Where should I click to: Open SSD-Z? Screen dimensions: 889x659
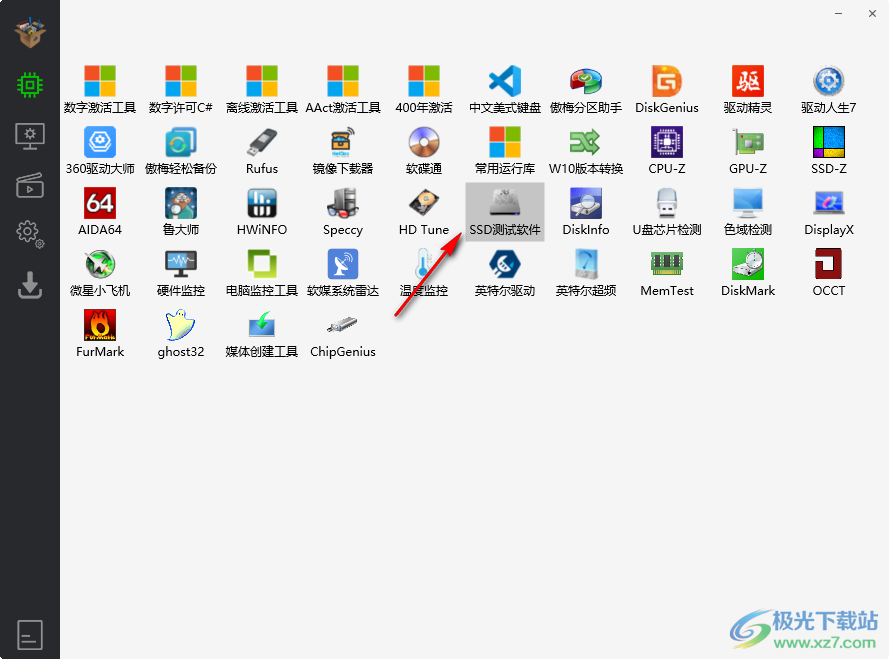pyautogui.click(x=829, y=151)
